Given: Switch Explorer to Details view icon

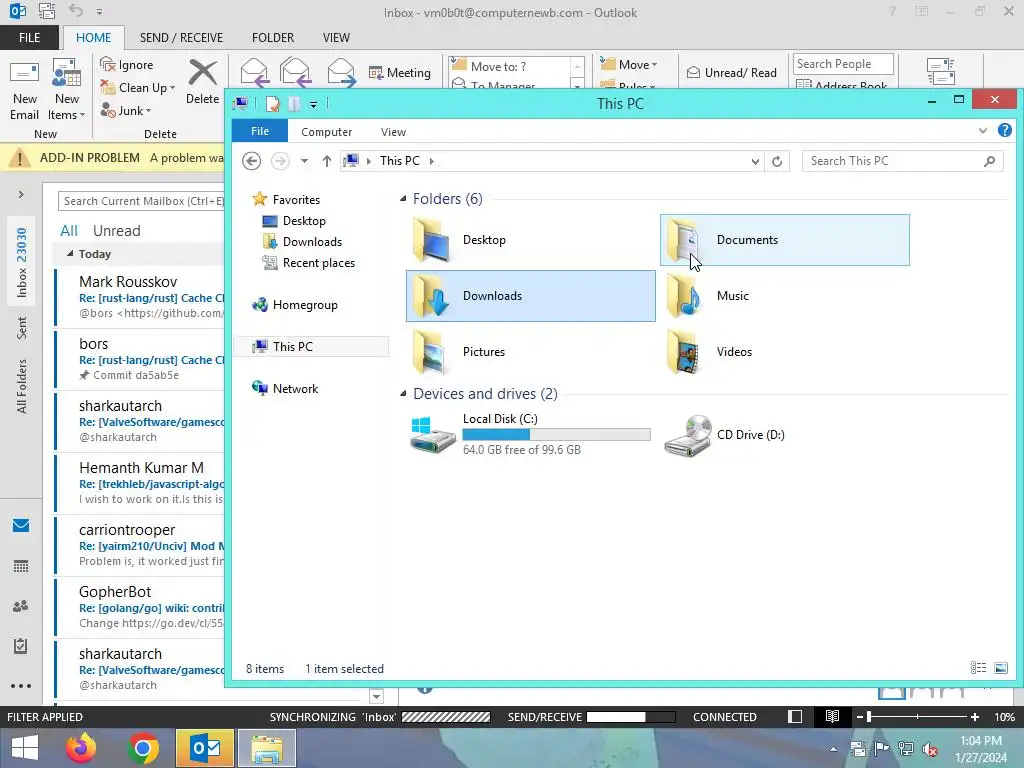Looking at the screenshot, I should 978,667.
